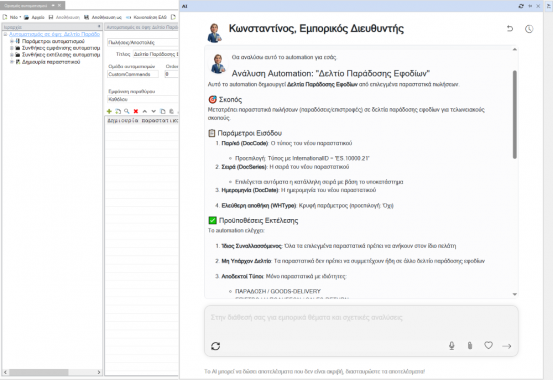Open chat history clock icon
Viewport: 553px width, 380px height.
(529, 29)
